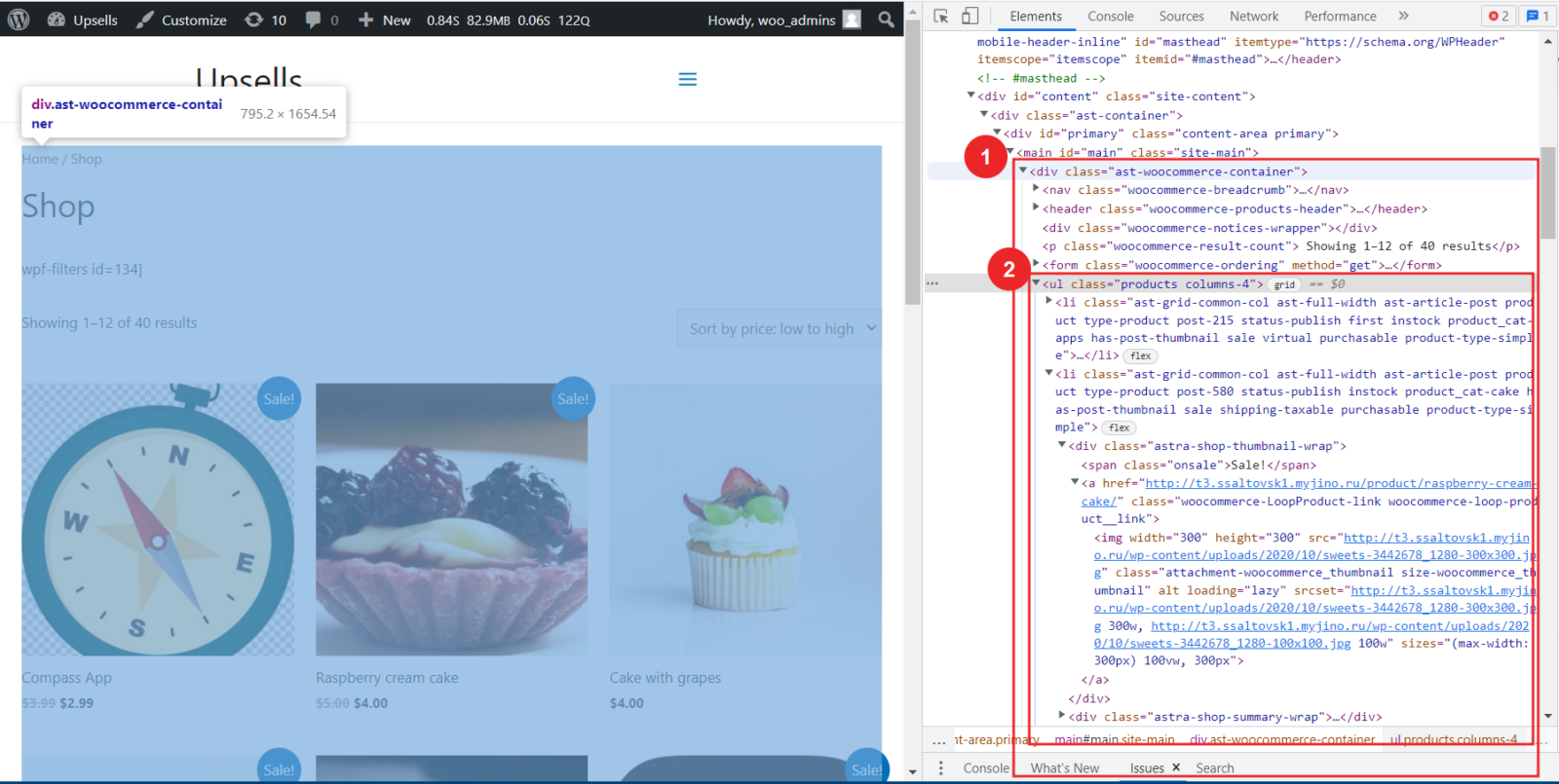Open the Howdy, woo_admins account menu

click(784, 19)
